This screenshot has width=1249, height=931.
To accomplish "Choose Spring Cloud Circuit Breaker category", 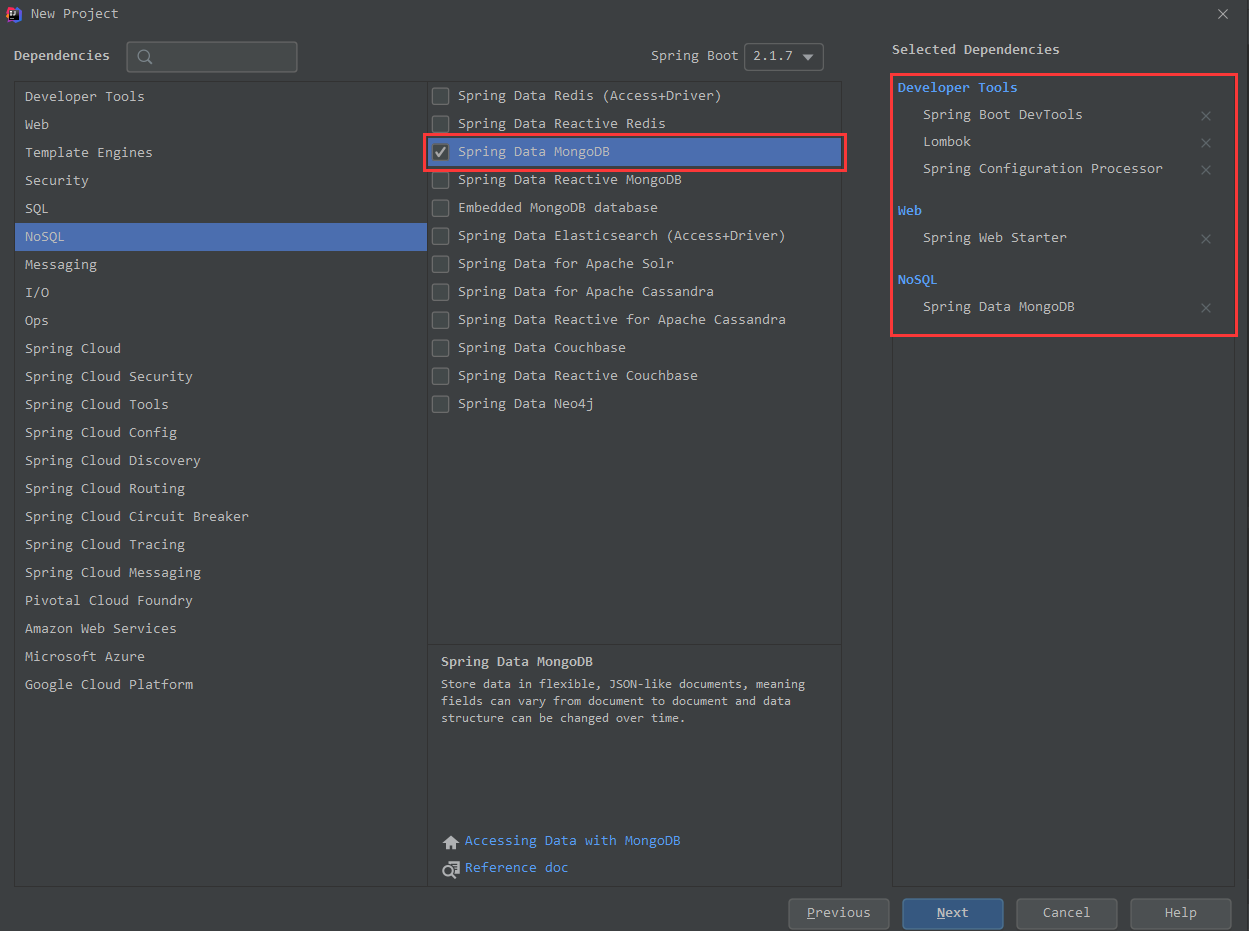I will (x=221, y=517).
